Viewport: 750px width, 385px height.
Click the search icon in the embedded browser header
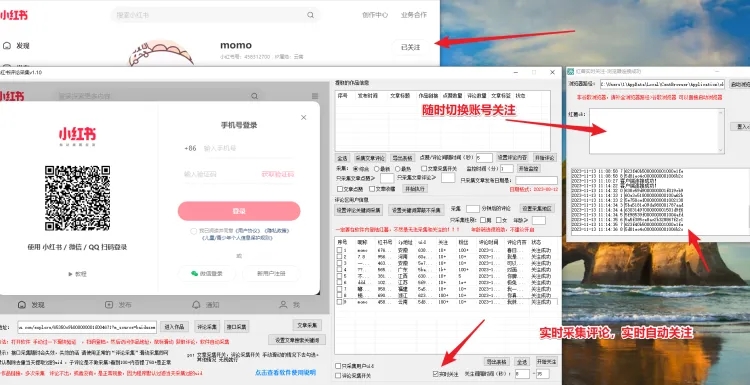[x=254, y=96]
